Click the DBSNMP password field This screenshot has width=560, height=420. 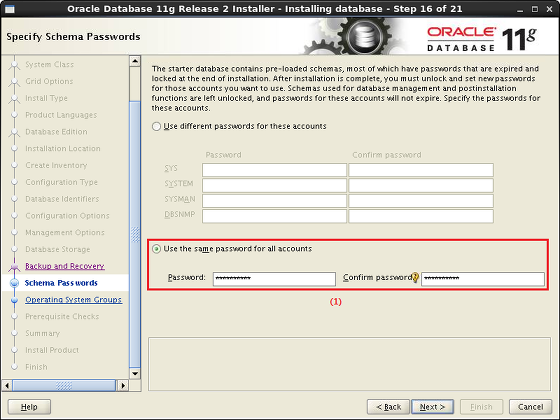point(274,216)
